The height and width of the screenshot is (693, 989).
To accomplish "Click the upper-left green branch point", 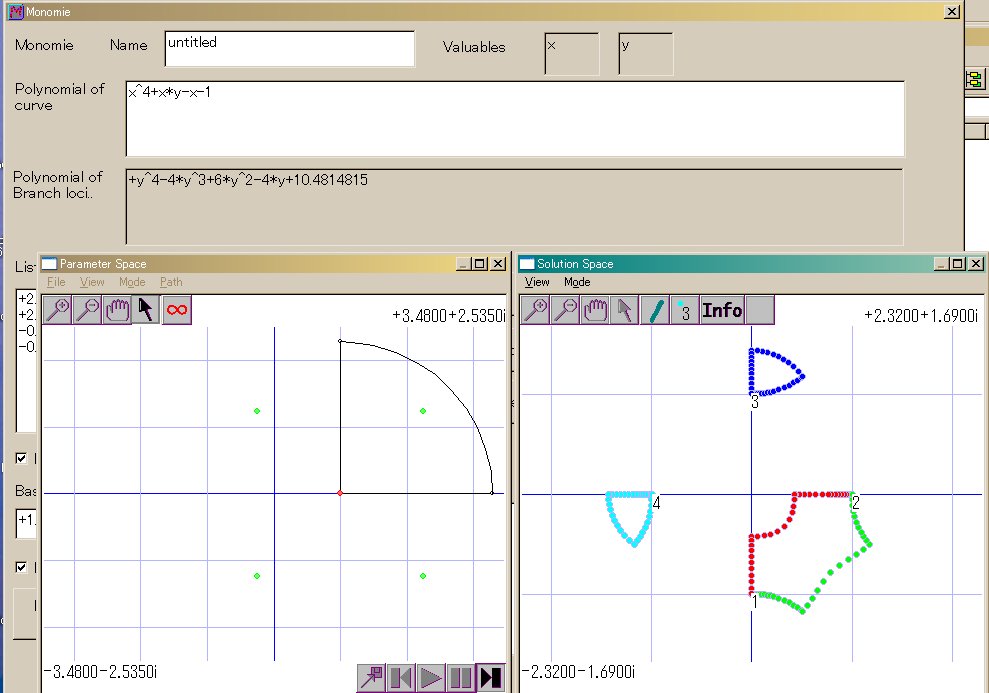I will [x=257, y=411].
